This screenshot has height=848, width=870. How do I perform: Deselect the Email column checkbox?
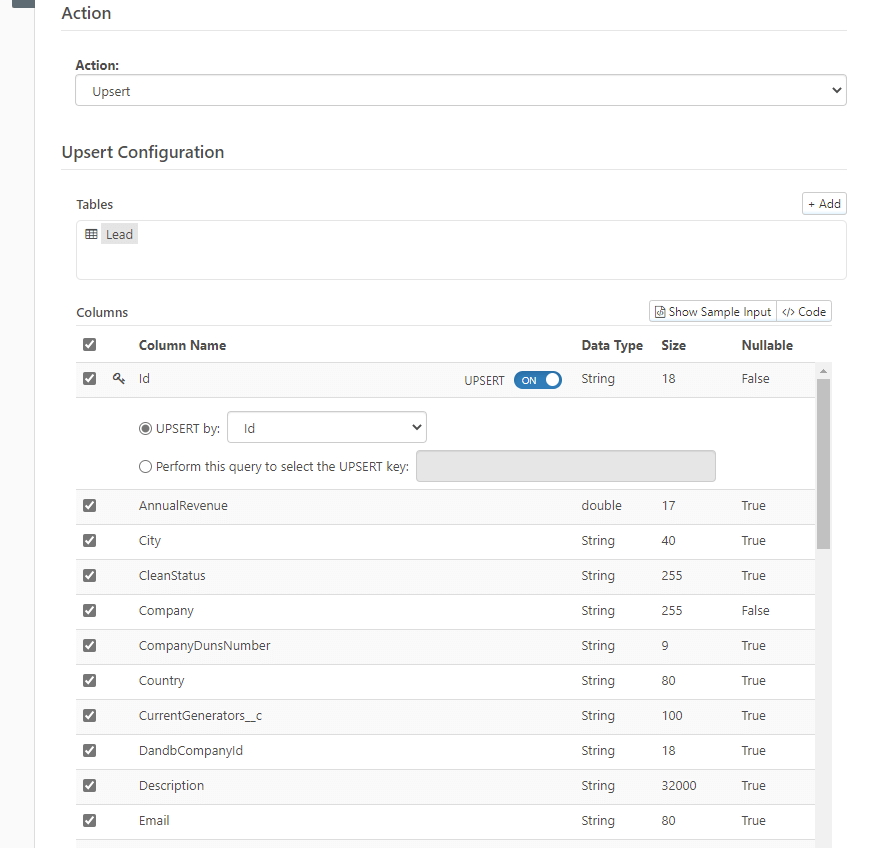89,821
